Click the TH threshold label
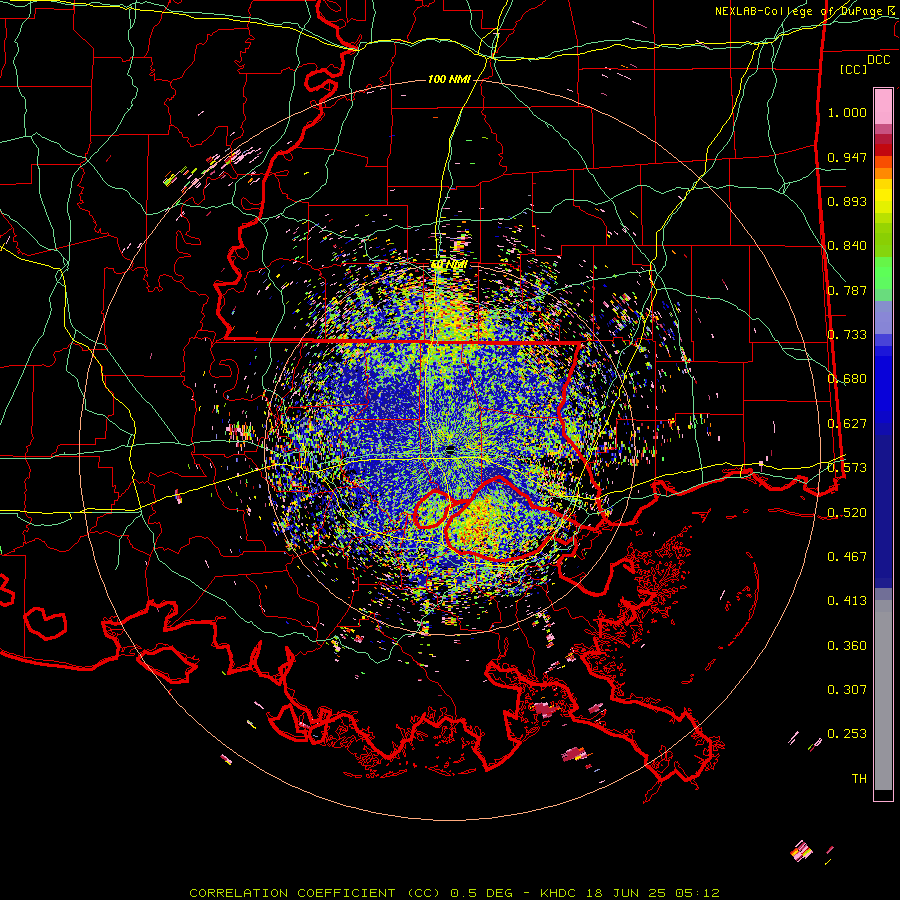 click(x=859, y=779)
